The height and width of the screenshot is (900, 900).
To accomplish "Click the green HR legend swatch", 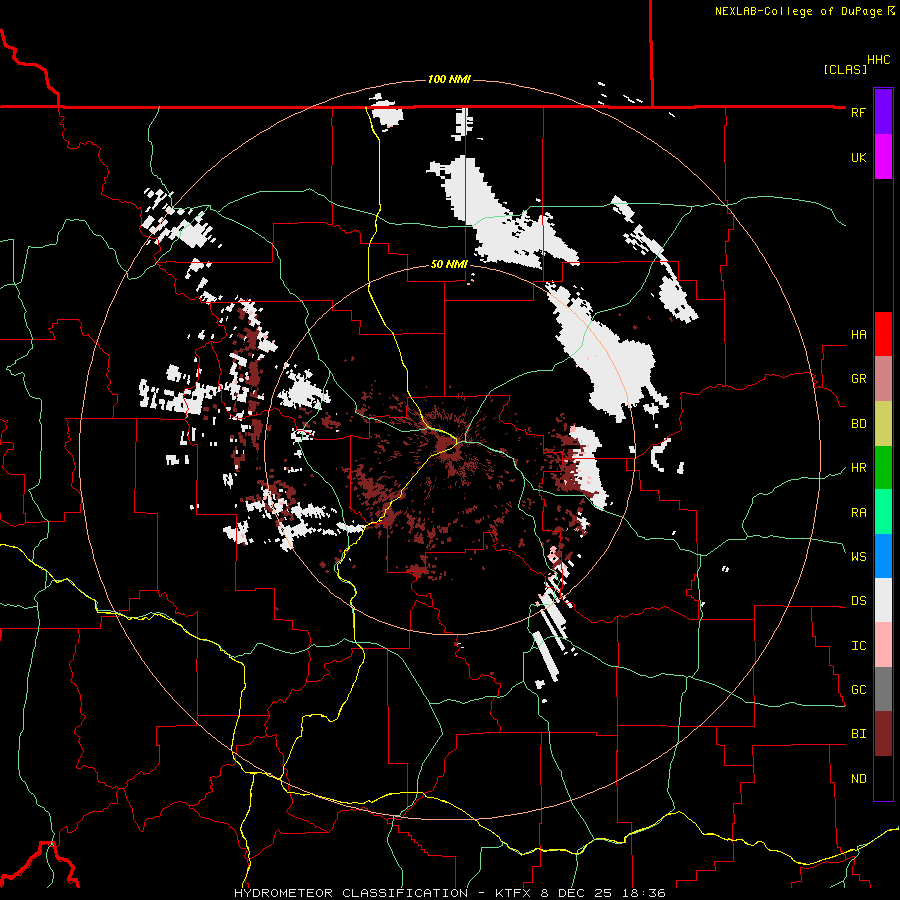I will pos(883,468).
